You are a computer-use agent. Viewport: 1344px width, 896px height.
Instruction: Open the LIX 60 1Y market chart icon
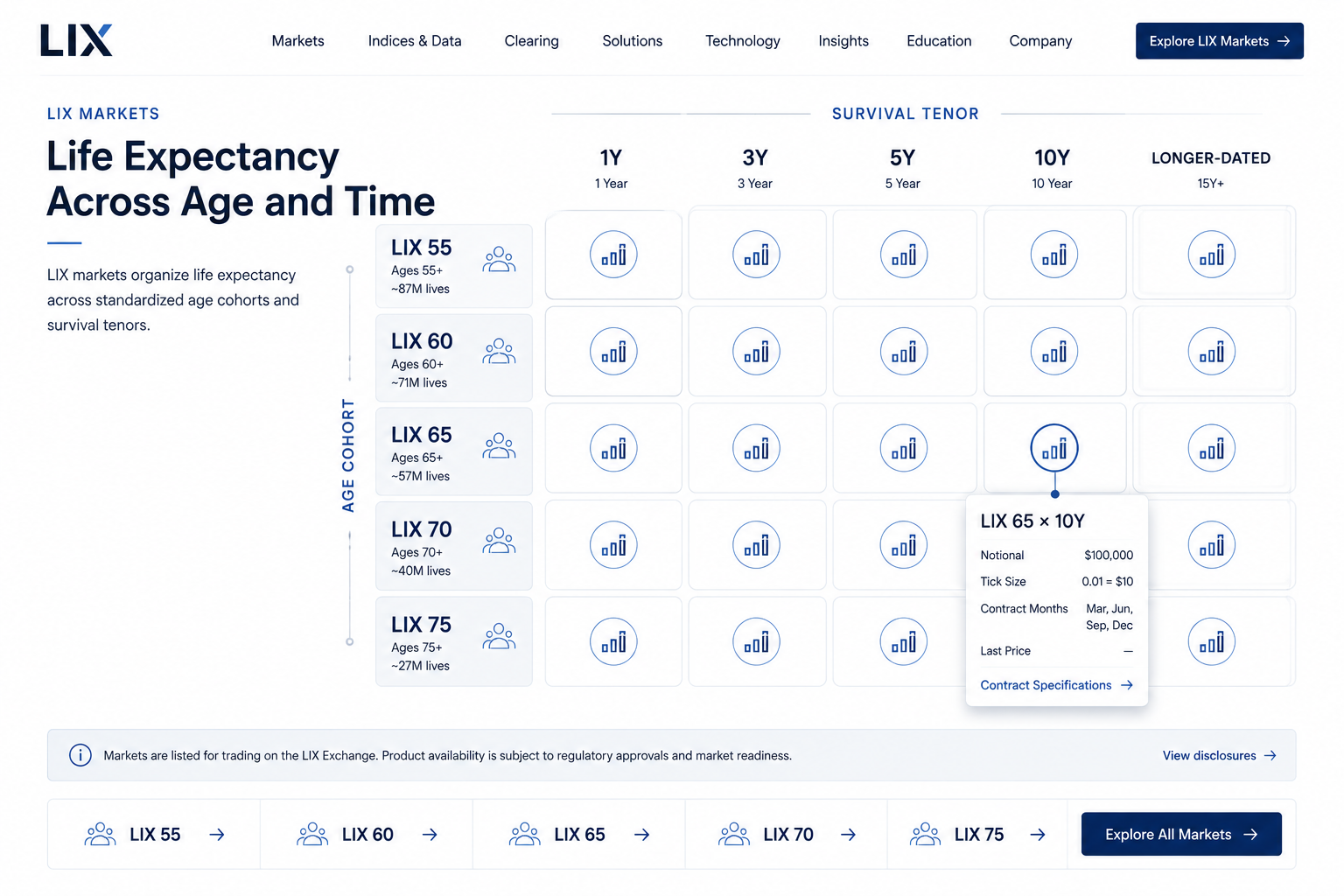point(613,352)
